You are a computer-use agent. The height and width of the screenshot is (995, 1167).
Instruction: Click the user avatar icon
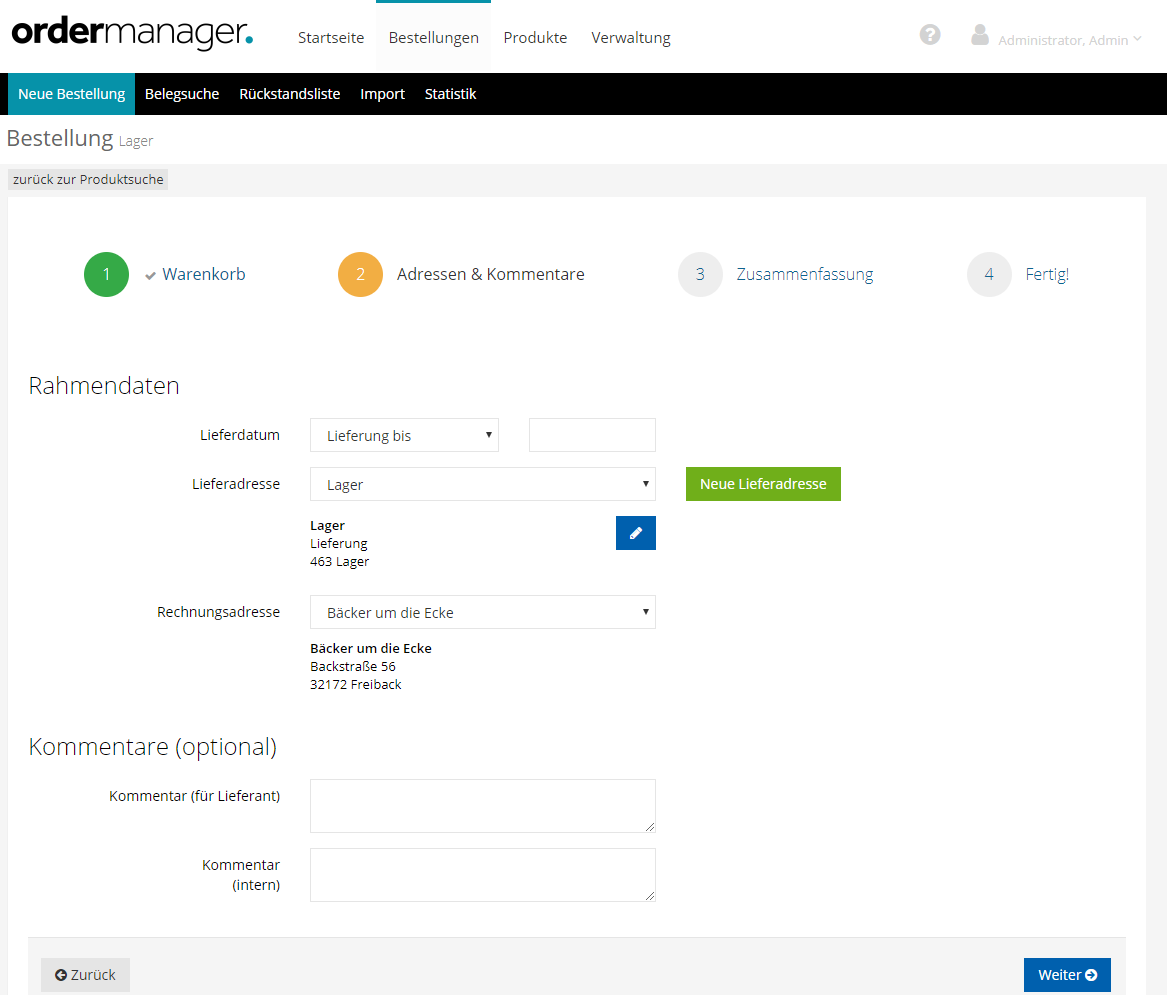click(980, 35)
